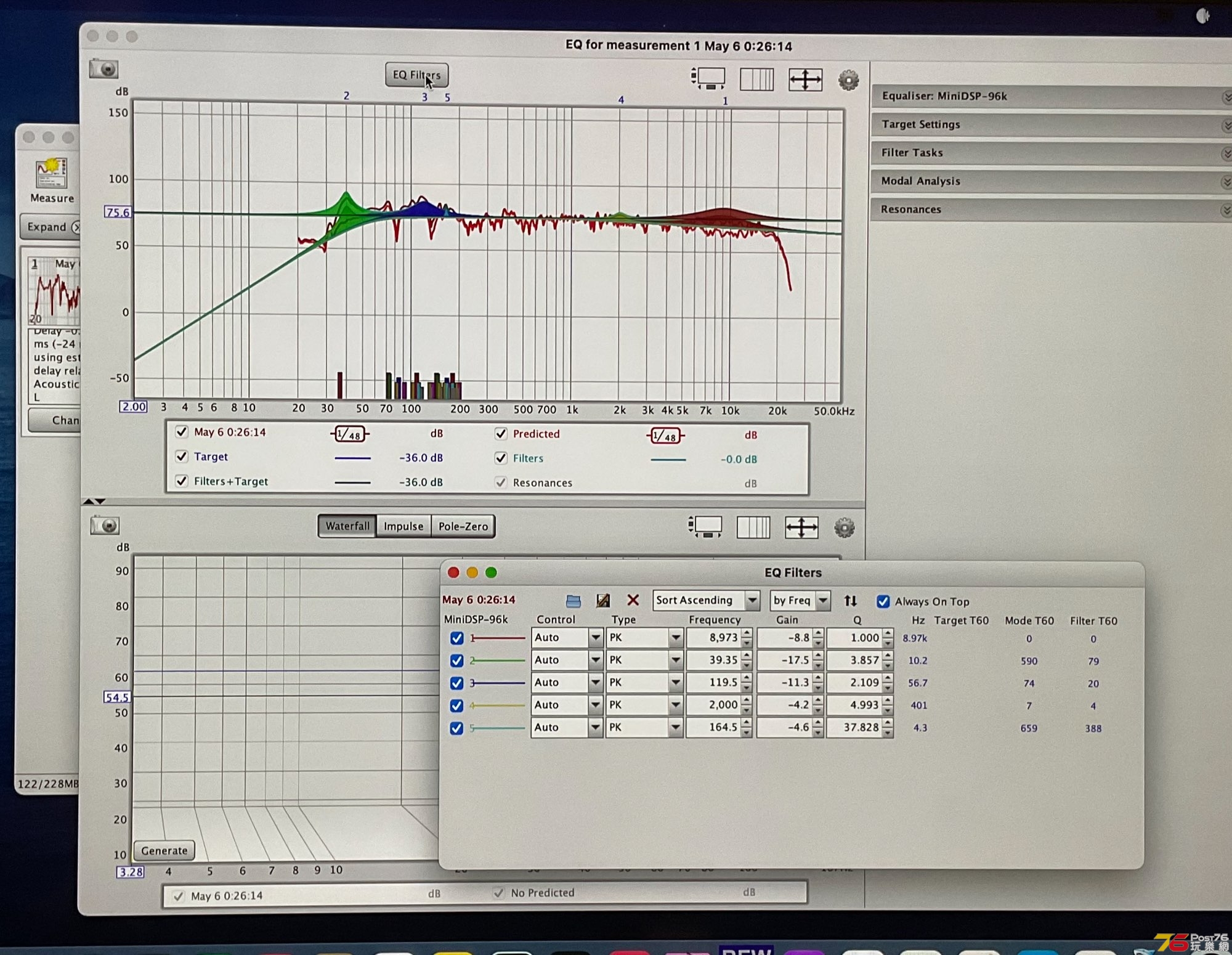Toggle the Target trace checkbox
The width and height of the screenshot is (1232, 955).
181,457
